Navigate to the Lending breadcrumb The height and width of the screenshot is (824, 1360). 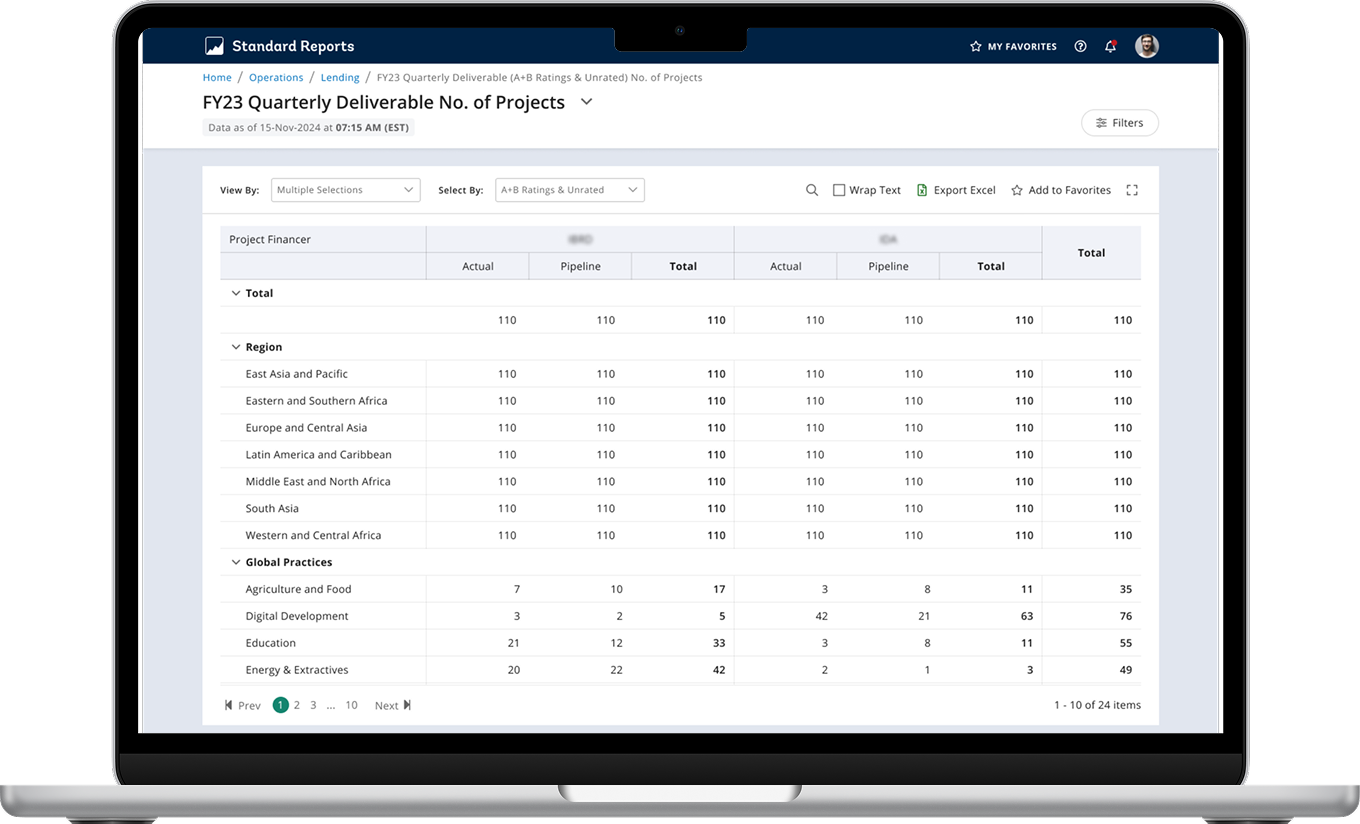click(340, 77)
